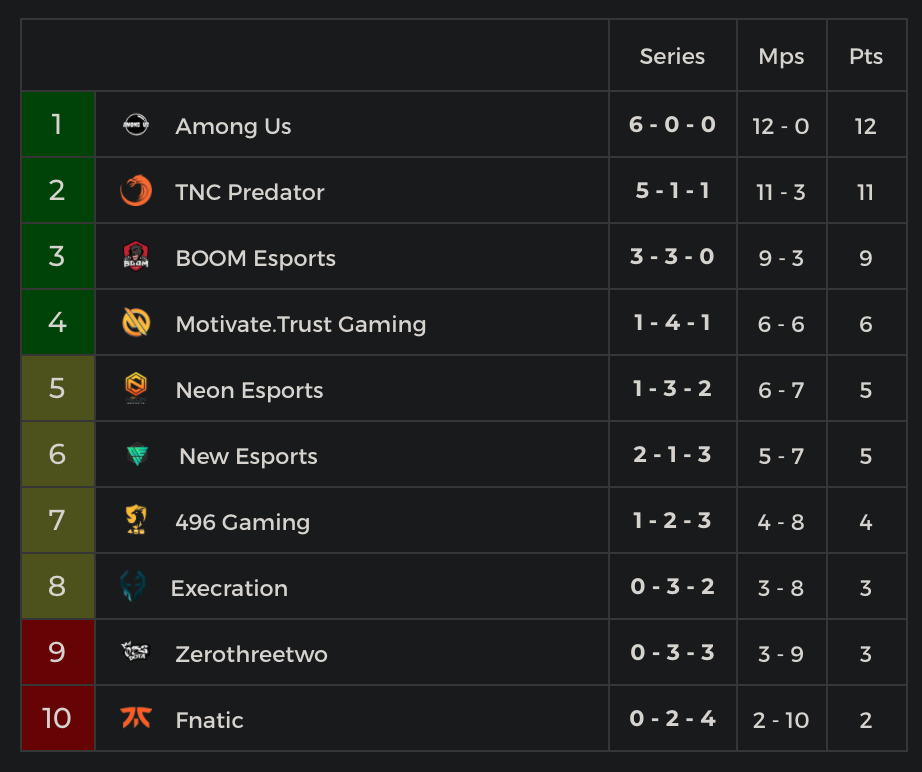Image resolution: width=922 pixels, height=772 pixels.
Task: Open the Among Us team link
Action: click(x=233, y=126)
